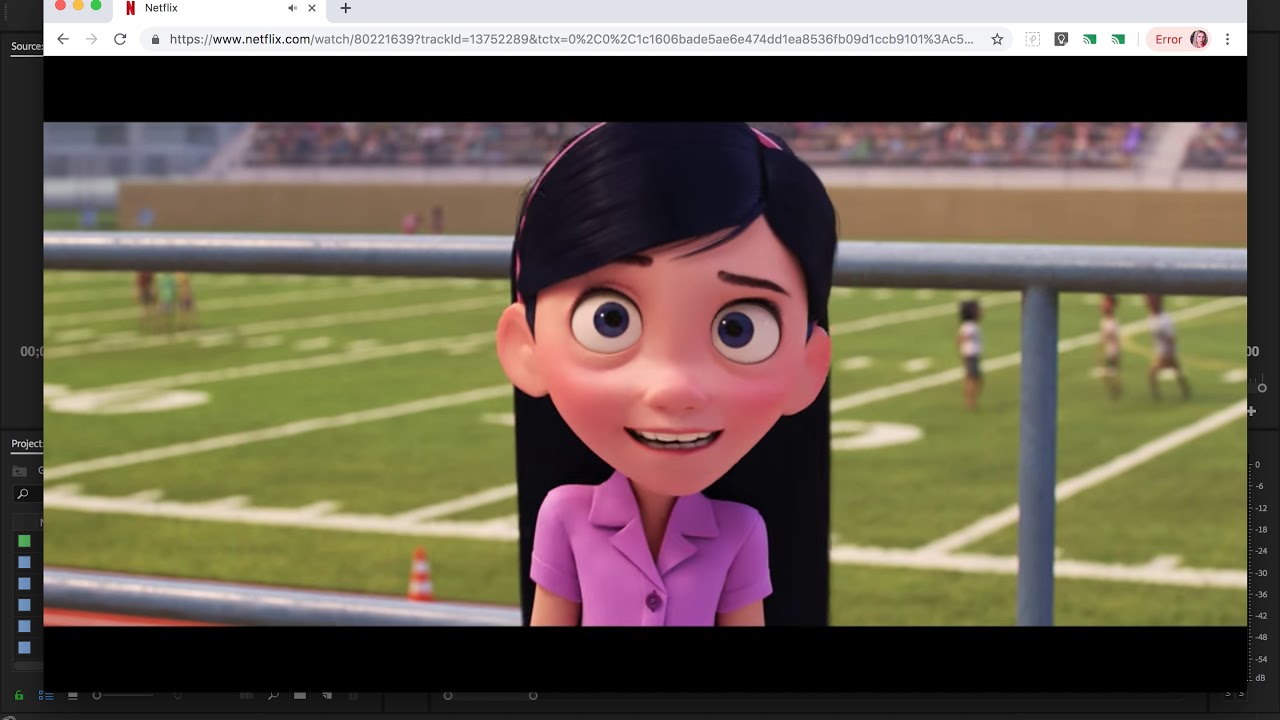Open Chrome's three-dot menu
The height and width of the screenshot is (720, 1280).
[x=1227, y=39]
